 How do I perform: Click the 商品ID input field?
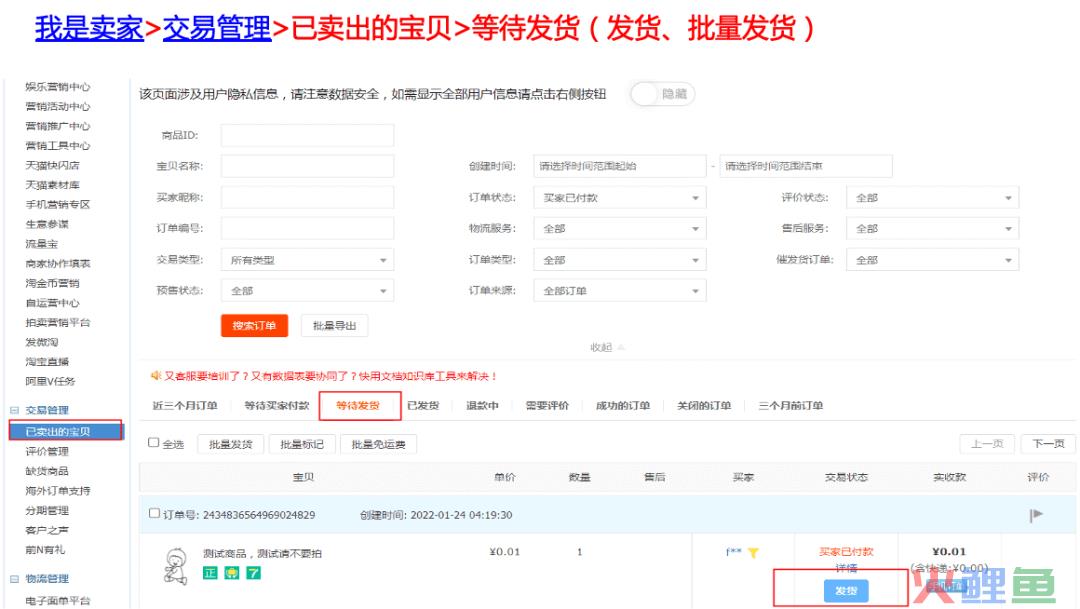[307, 135]
